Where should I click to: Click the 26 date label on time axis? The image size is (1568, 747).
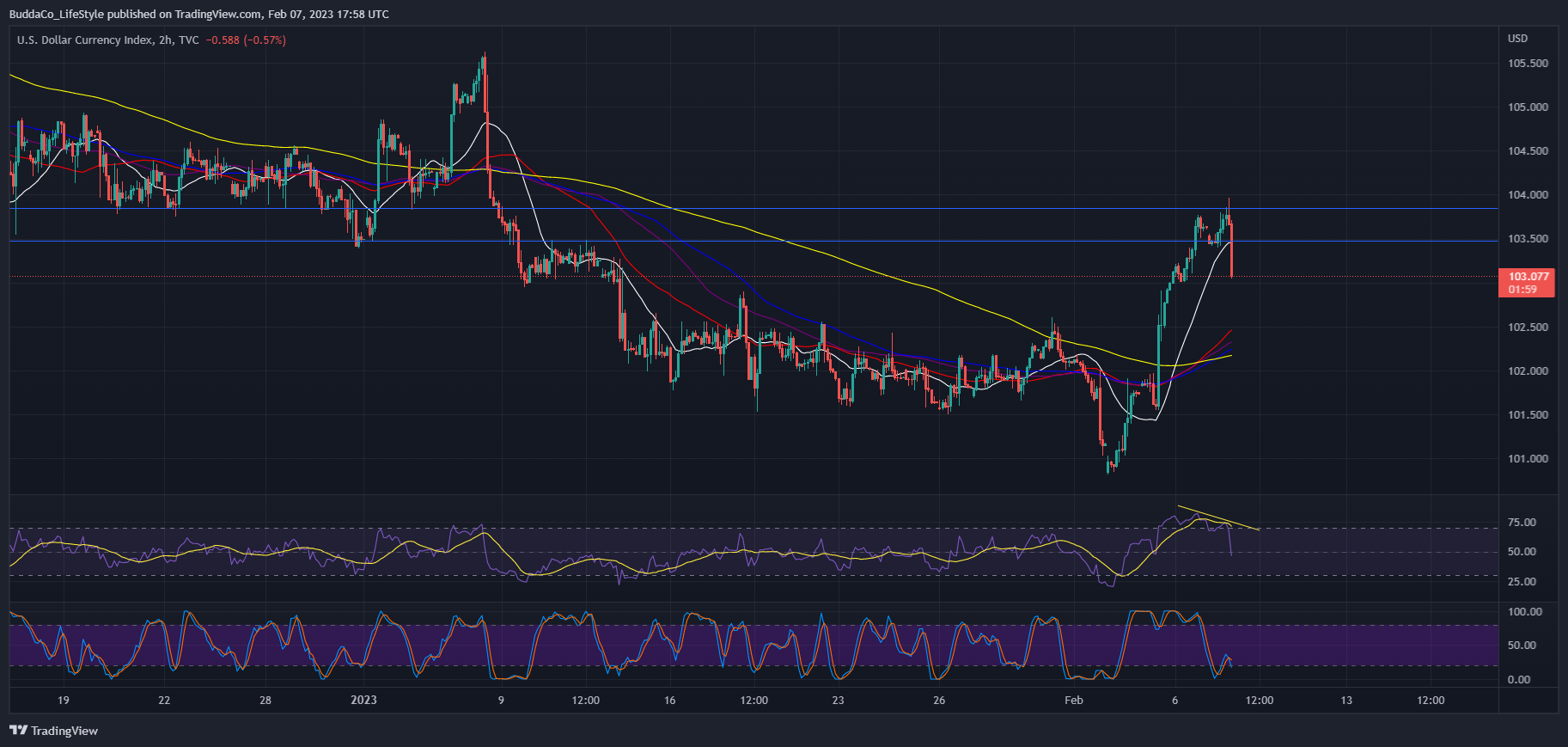(939, 700)
